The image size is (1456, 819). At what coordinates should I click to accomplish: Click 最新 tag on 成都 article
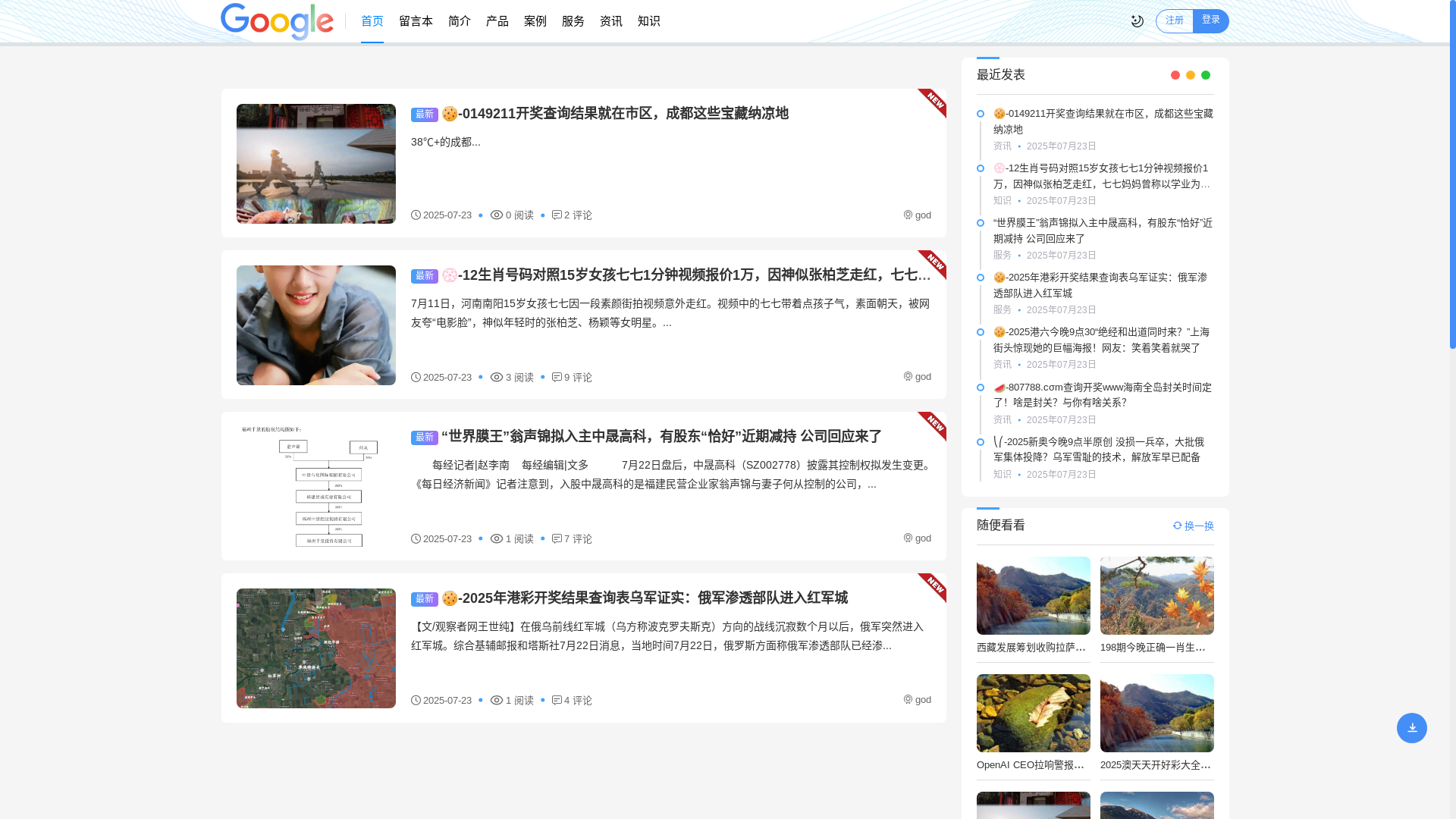coord(425,115)
